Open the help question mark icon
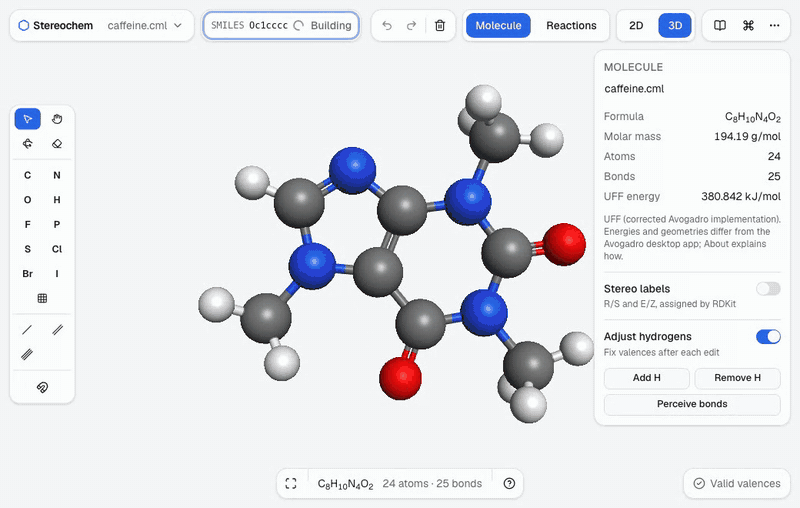Screen dimensions: 800x508 [509, 484]
